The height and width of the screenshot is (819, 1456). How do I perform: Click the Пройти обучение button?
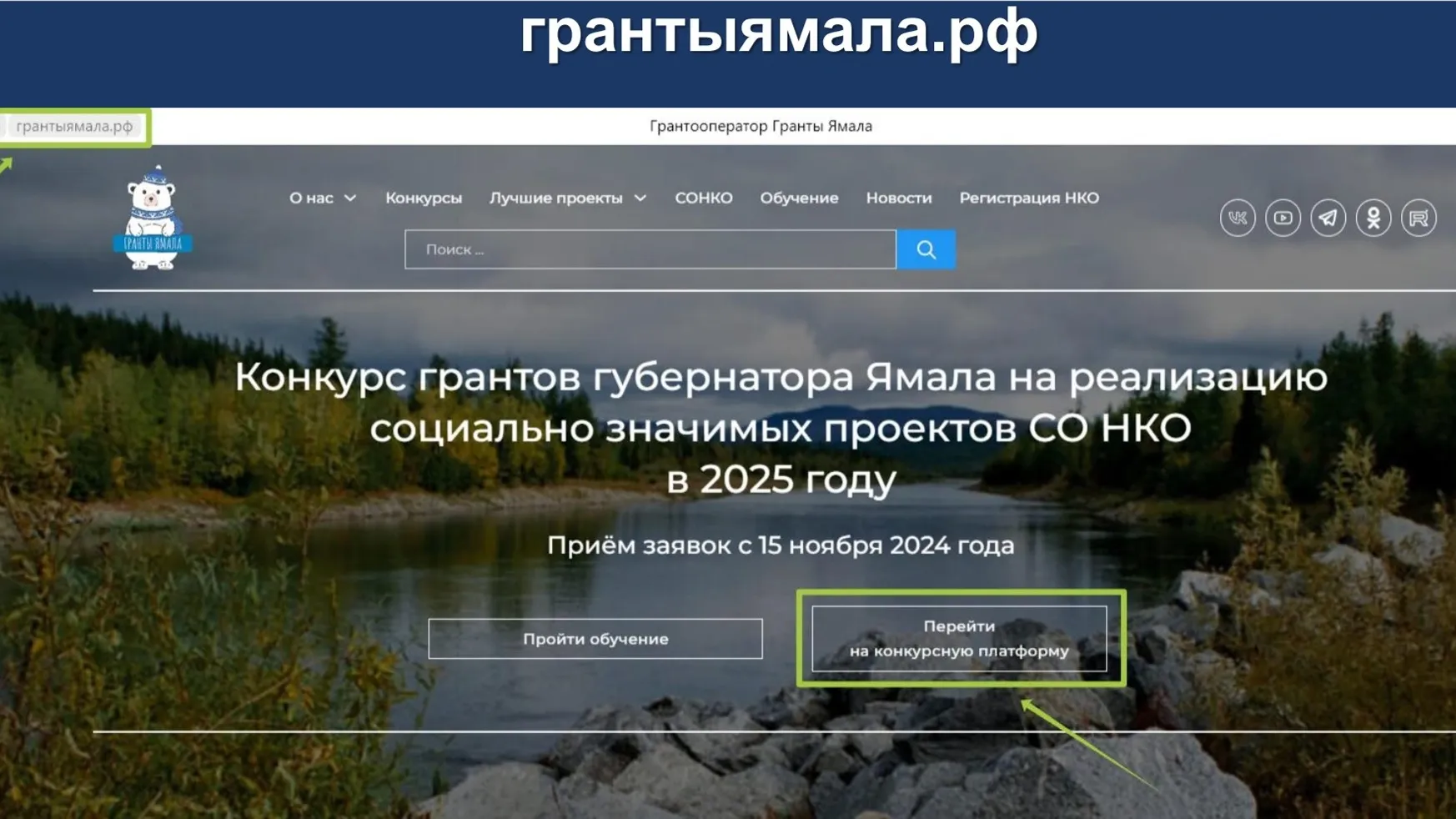[x=595, y=639]
